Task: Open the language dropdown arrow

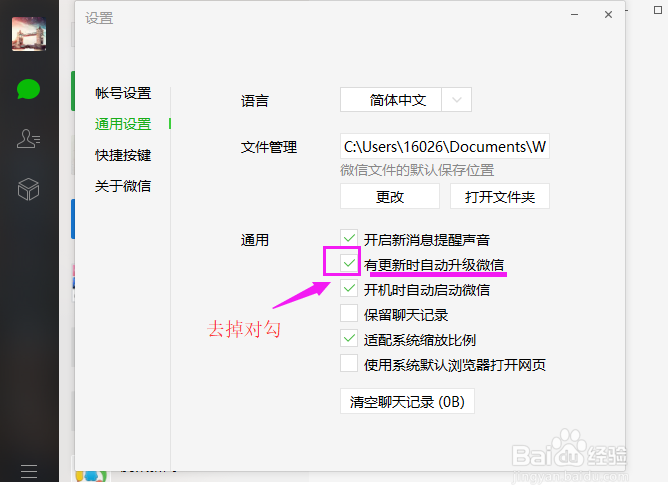Action: pyautogui.click(x=457, y=100)
